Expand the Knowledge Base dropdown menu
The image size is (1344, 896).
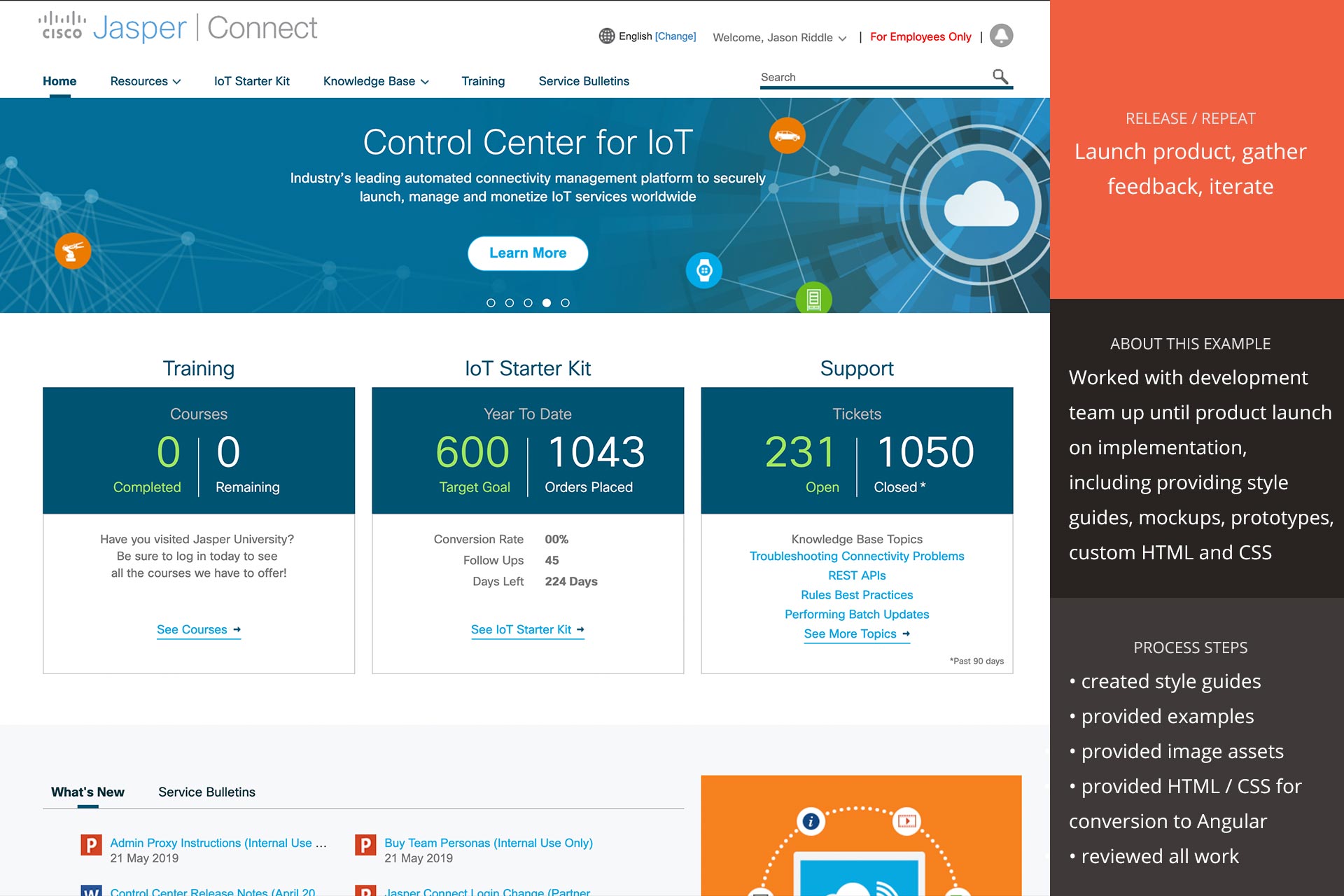[x=376, y=81]
